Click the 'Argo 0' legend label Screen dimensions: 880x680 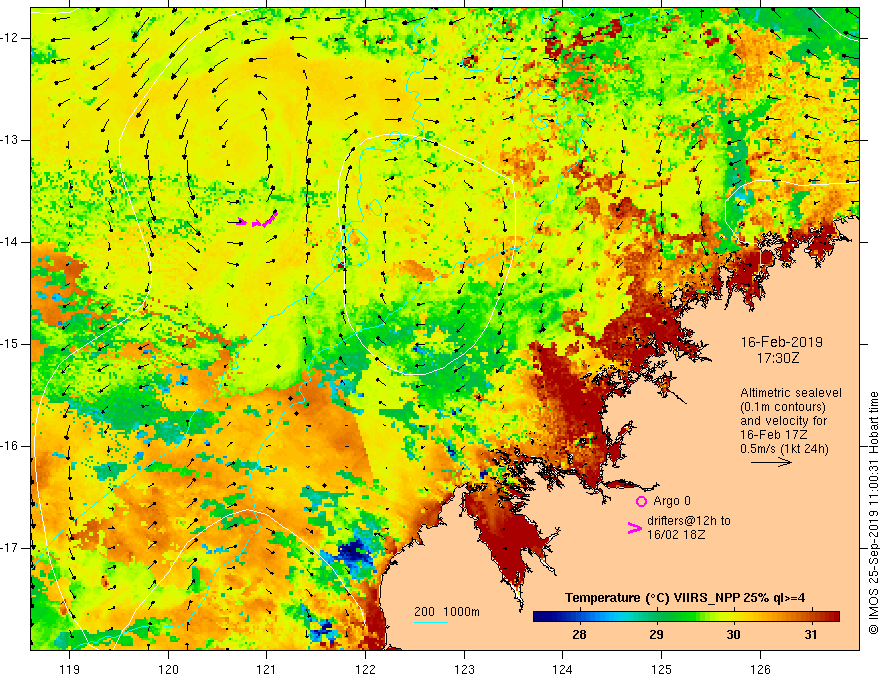[672, 501]
